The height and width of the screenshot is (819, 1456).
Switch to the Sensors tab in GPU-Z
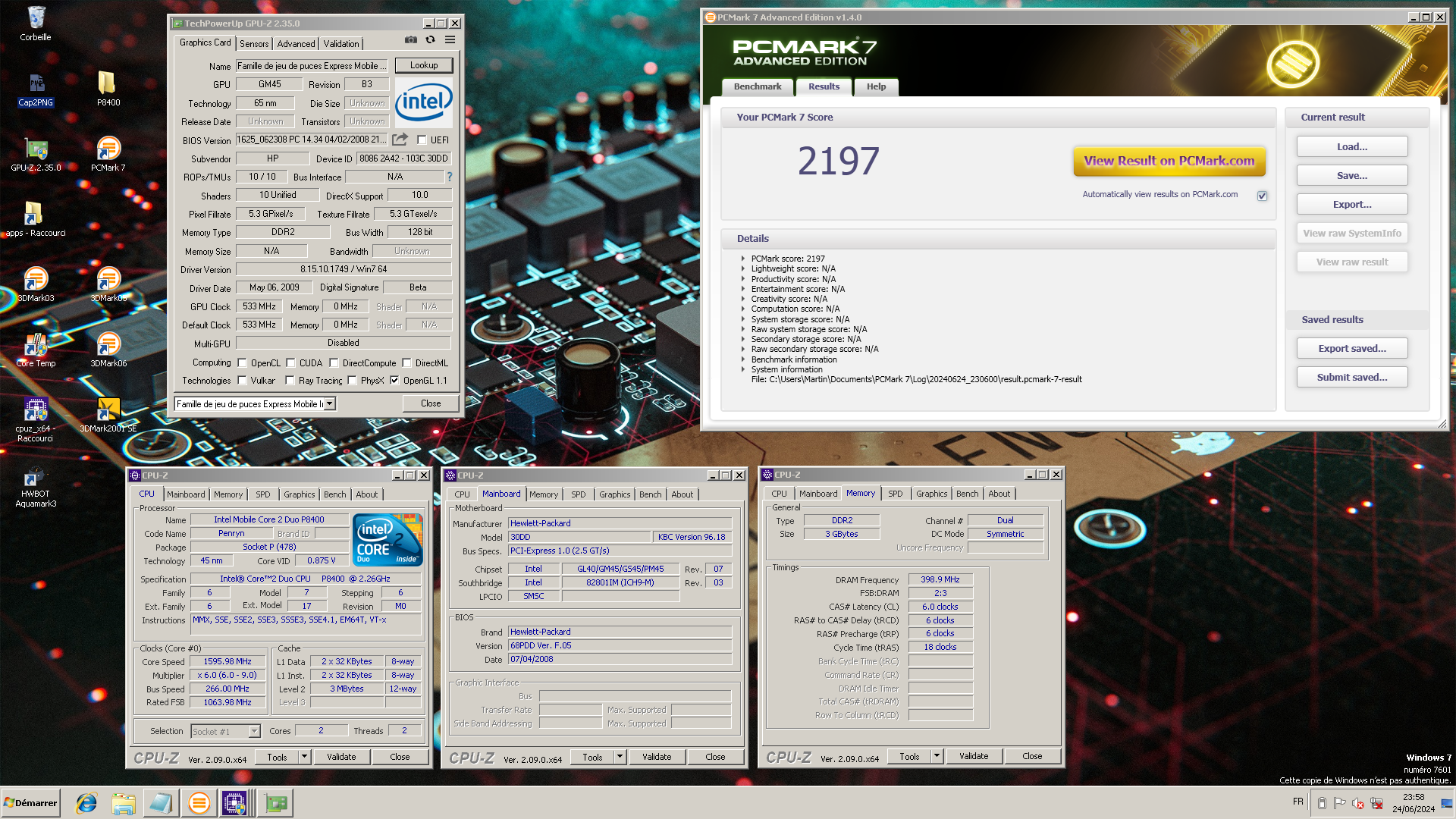254,44
